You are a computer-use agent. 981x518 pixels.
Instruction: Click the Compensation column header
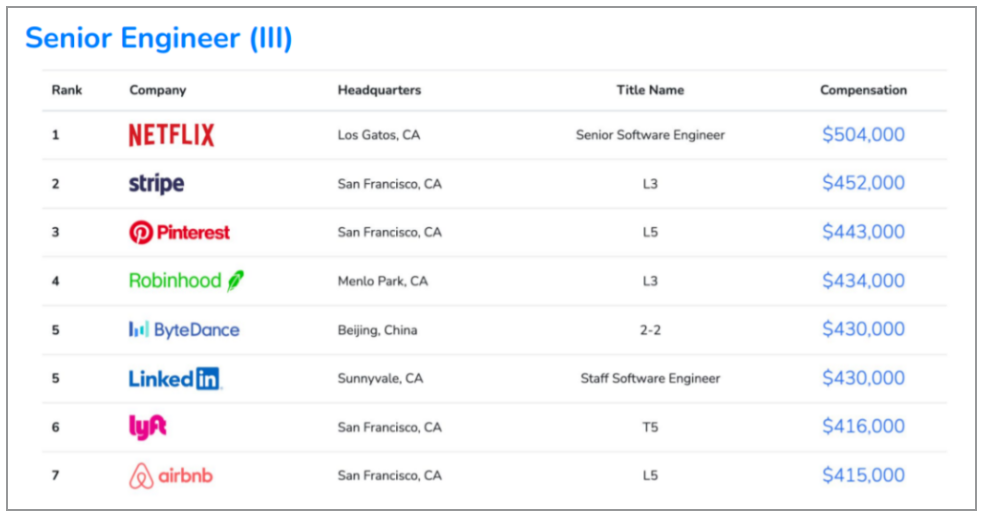[863, 90]
